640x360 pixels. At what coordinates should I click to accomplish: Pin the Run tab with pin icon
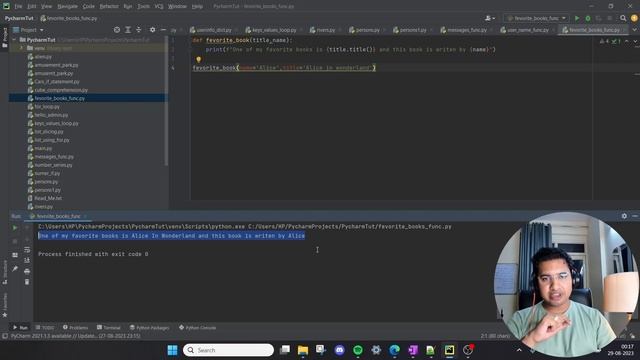[x=15, y=269]
